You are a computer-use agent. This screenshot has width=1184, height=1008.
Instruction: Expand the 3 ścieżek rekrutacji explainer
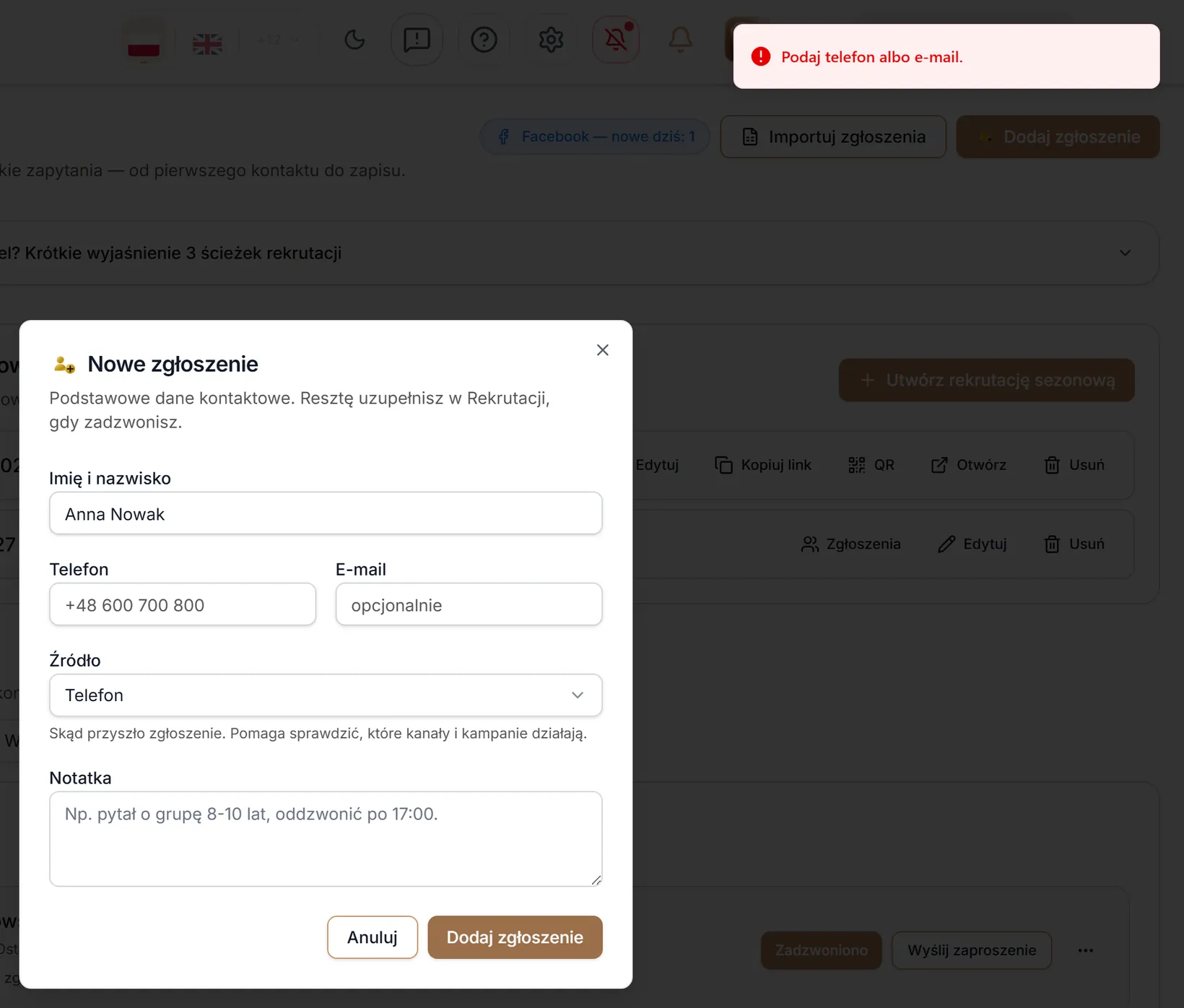[1125, 253]
